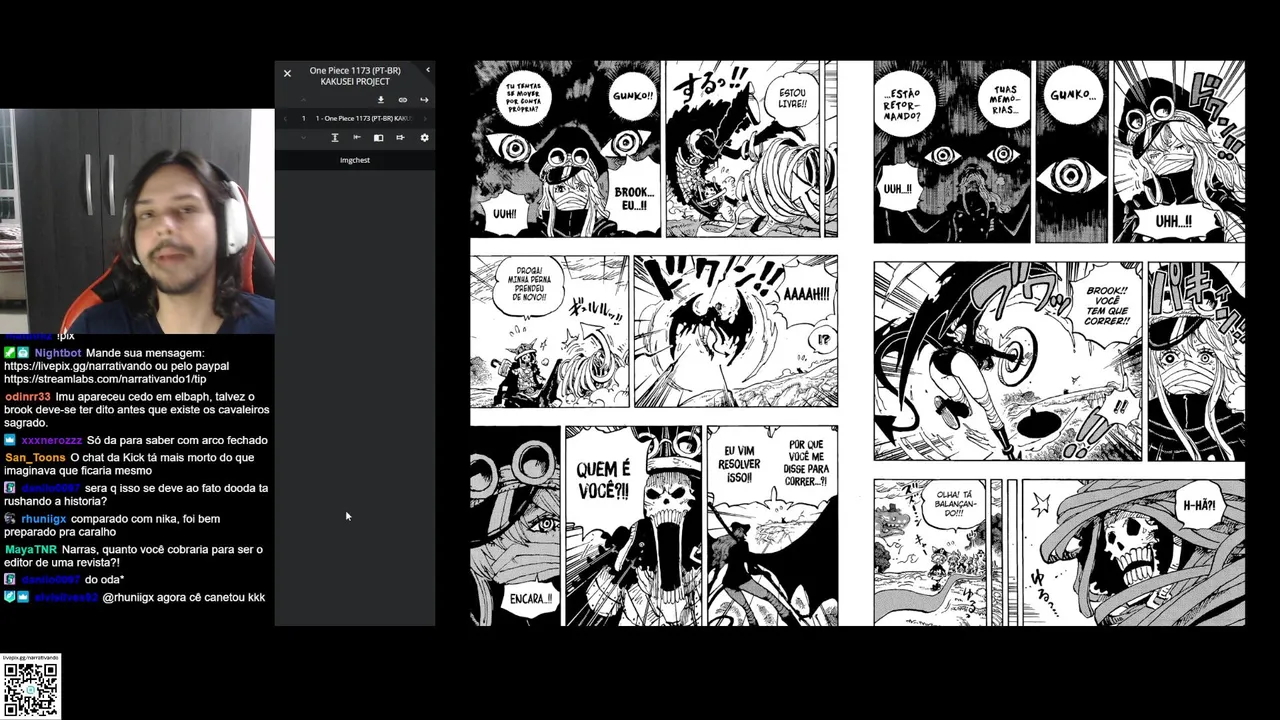
Task: Click the odinrr33 username in chat
Action: coord(28,397)
